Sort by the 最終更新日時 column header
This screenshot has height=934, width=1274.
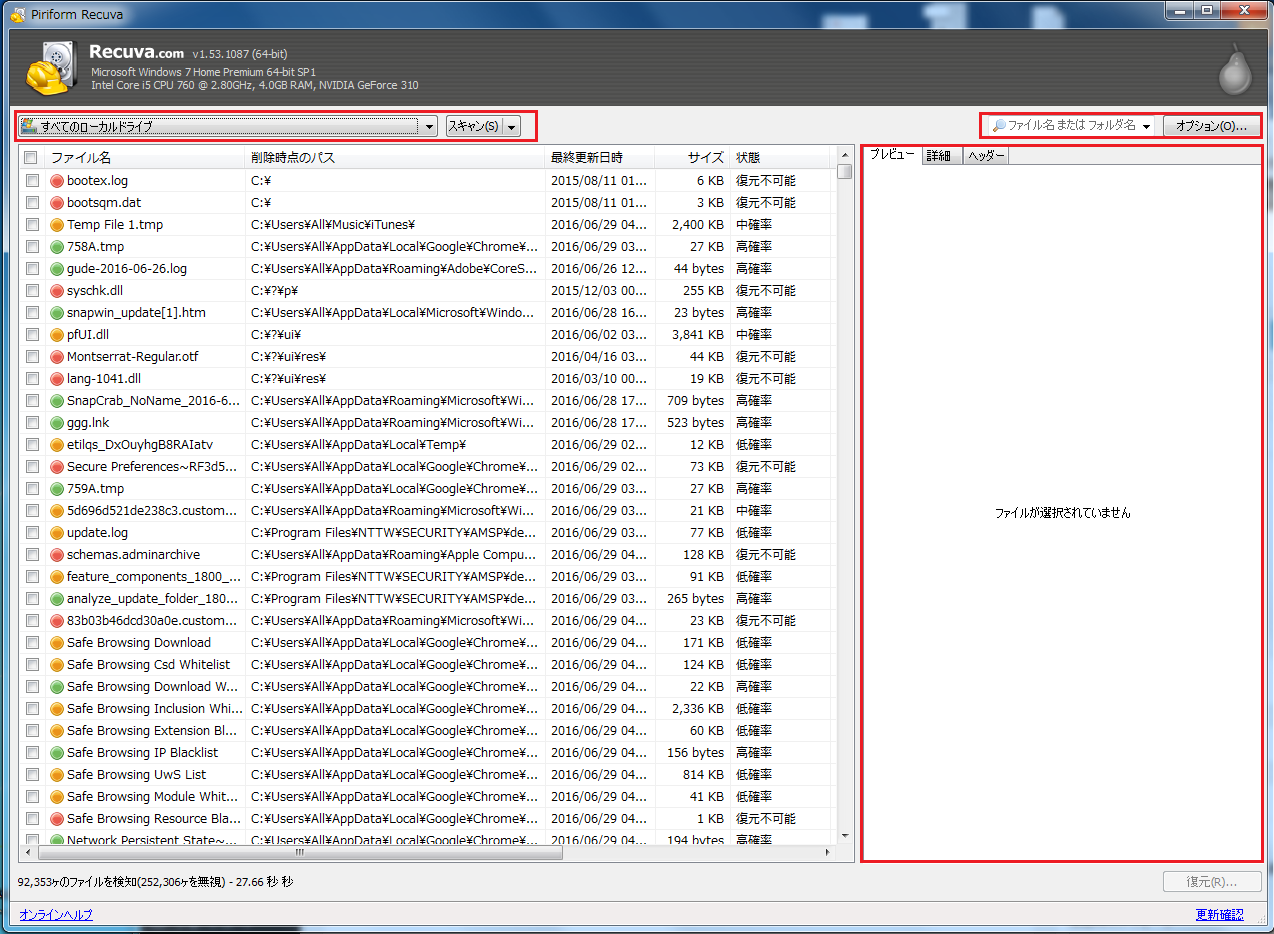pos(600,158)
